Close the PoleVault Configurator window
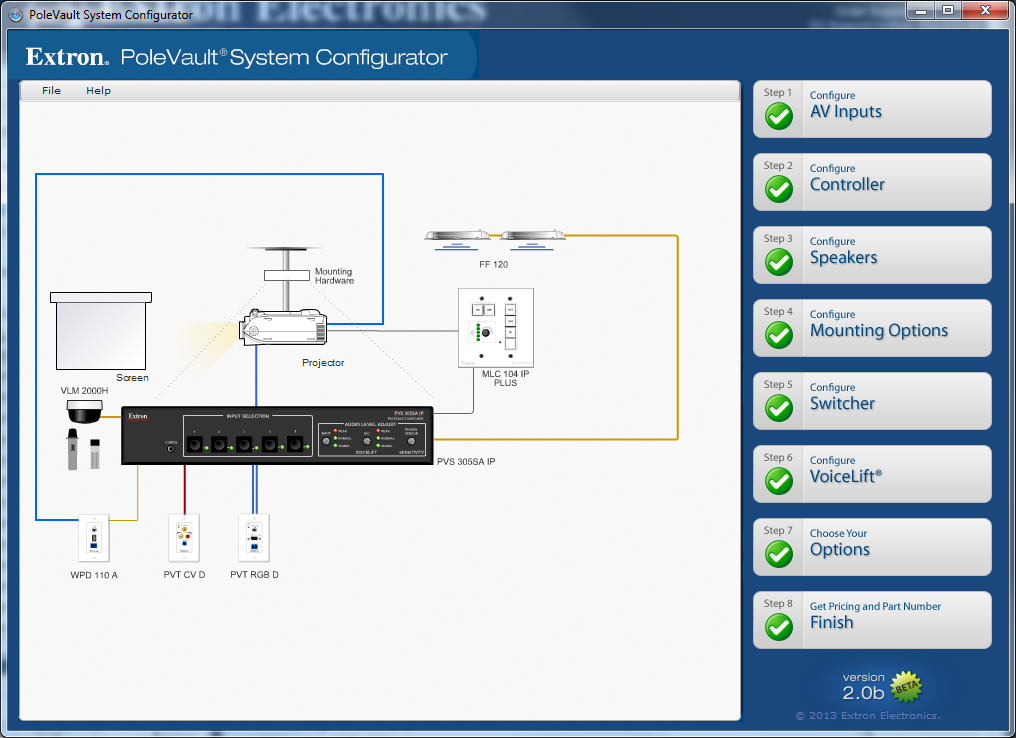Screen dimensions: 1016x738 pos(985,10)
